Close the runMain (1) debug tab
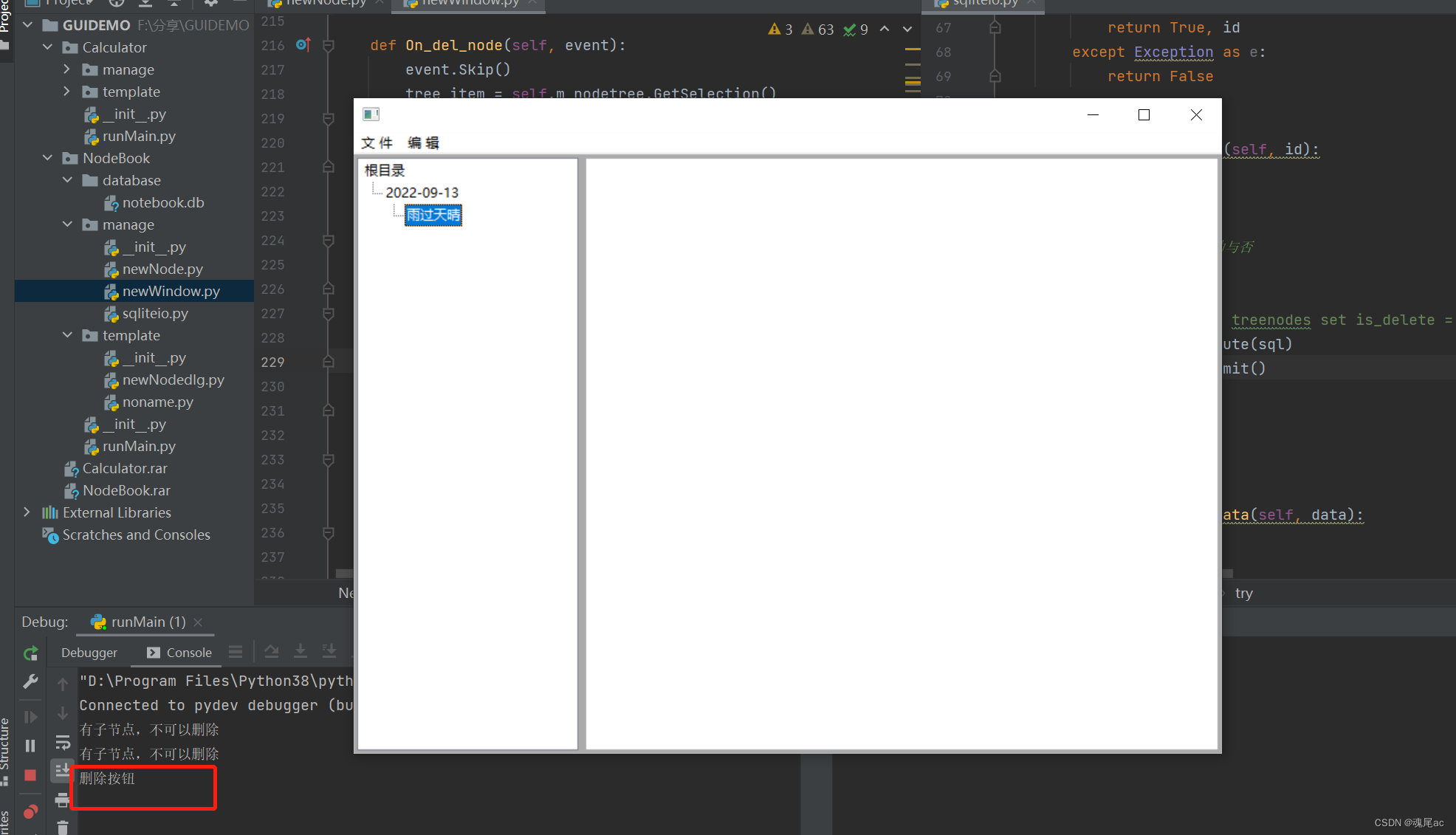 pyautogui.click(x=198, y=622)
